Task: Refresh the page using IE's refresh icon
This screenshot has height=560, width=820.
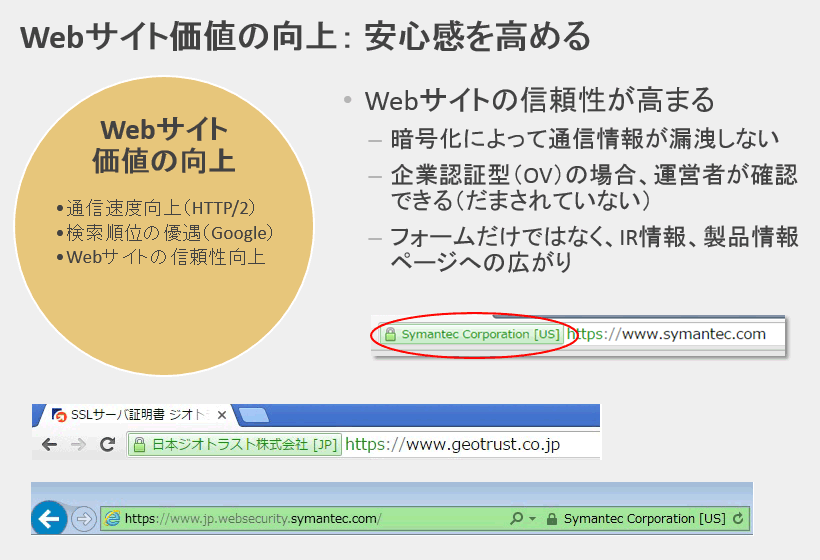Action: 738,518
